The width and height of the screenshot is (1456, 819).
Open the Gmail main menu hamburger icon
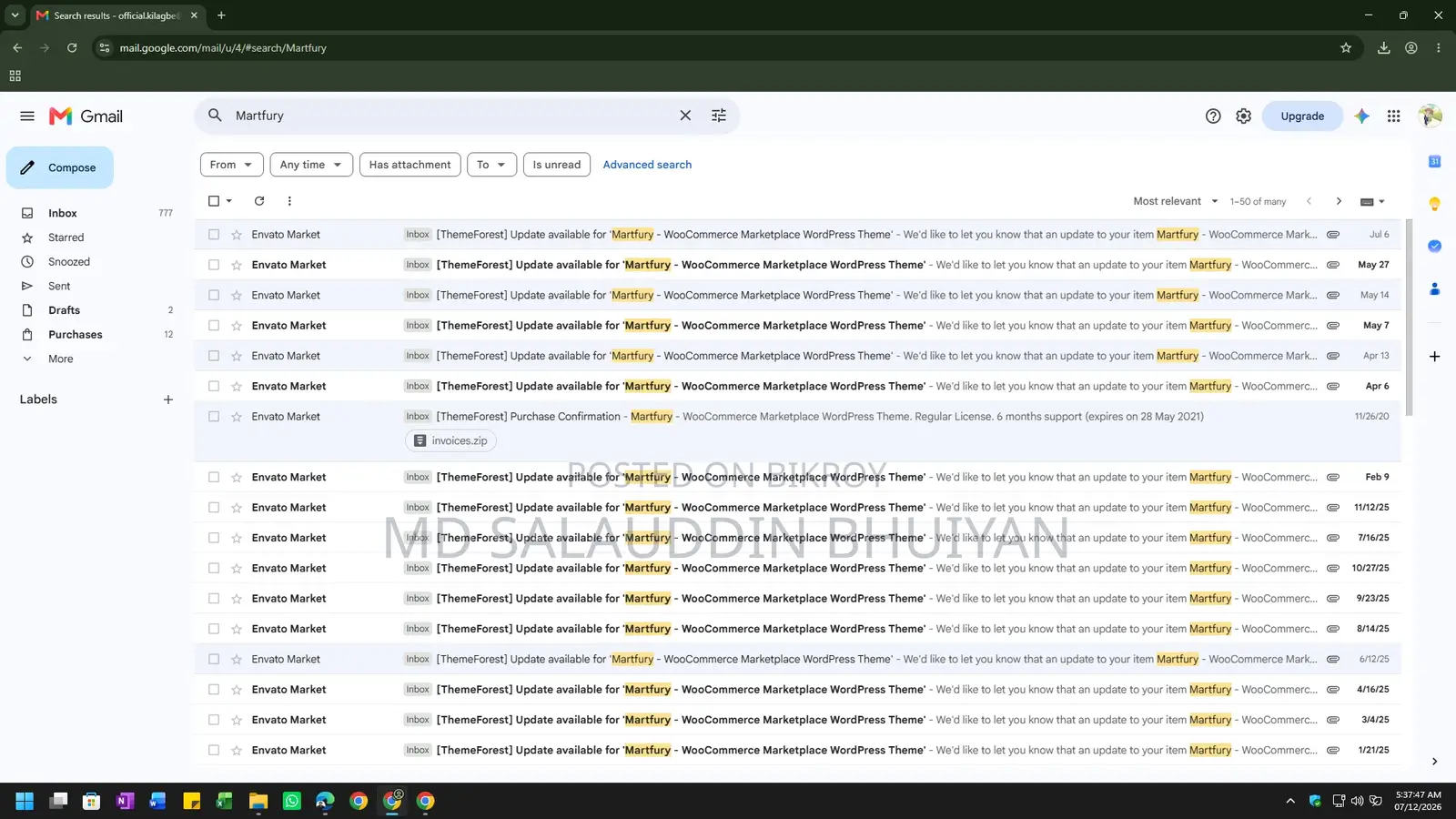click(27, 116)
